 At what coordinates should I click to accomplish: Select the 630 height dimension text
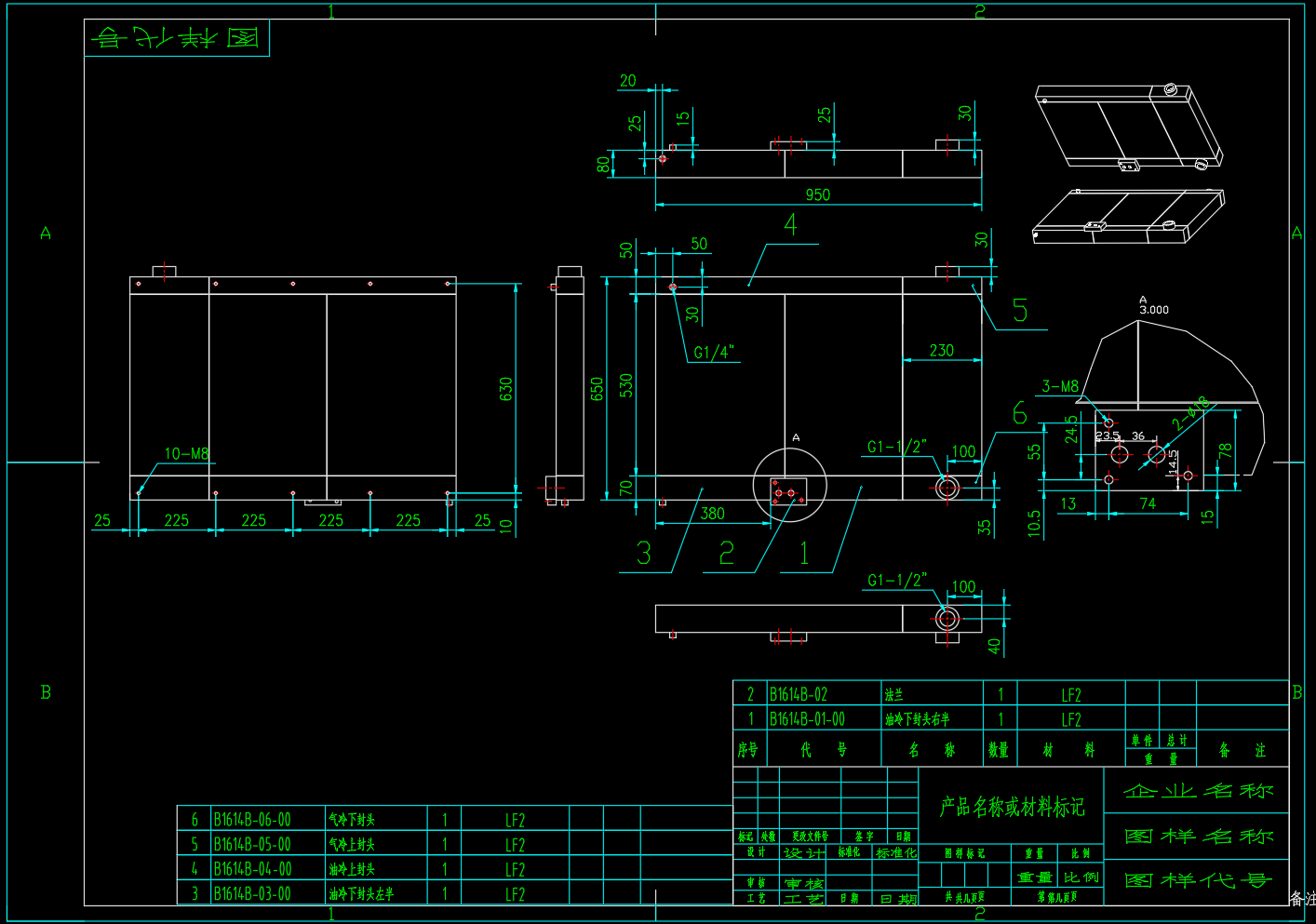[x=506, y=389]
